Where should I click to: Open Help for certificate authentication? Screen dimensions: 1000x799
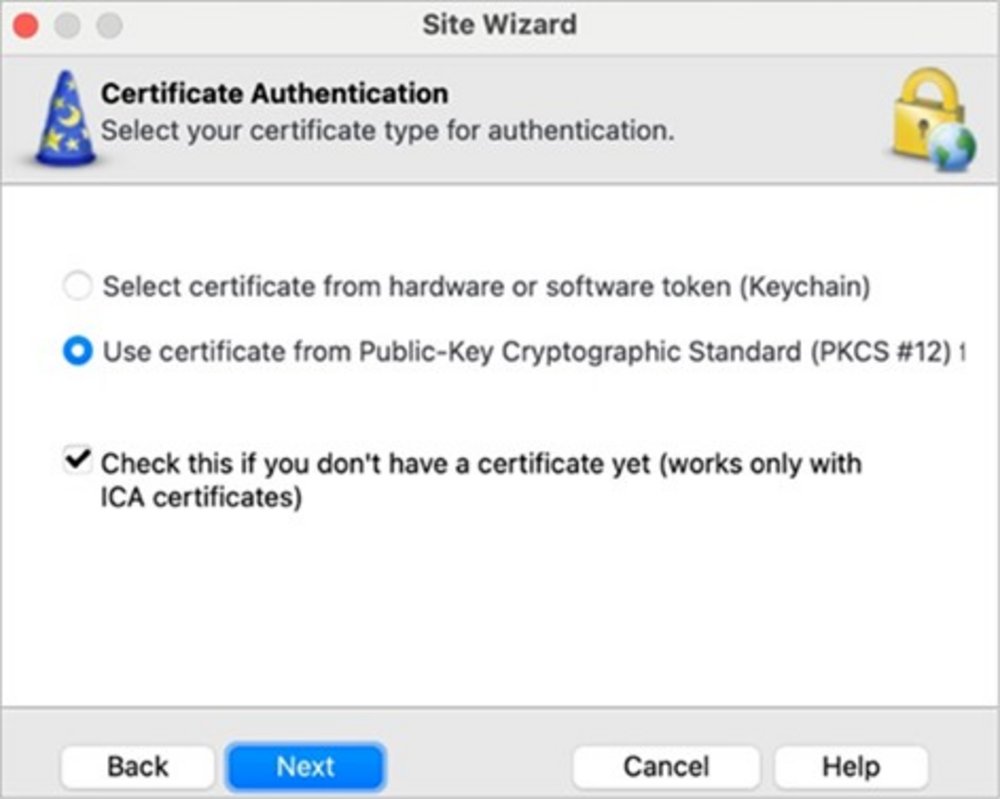click(x=851, y=767)
